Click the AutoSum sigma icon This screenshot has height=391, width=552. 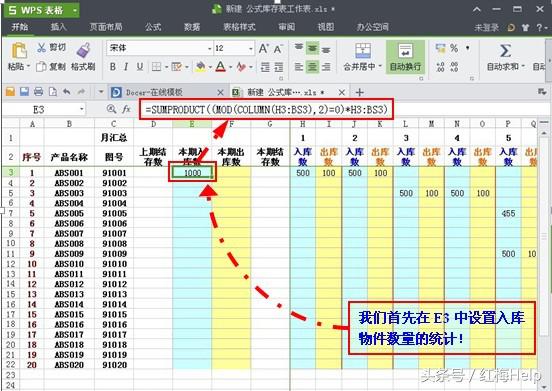(505, 51)
